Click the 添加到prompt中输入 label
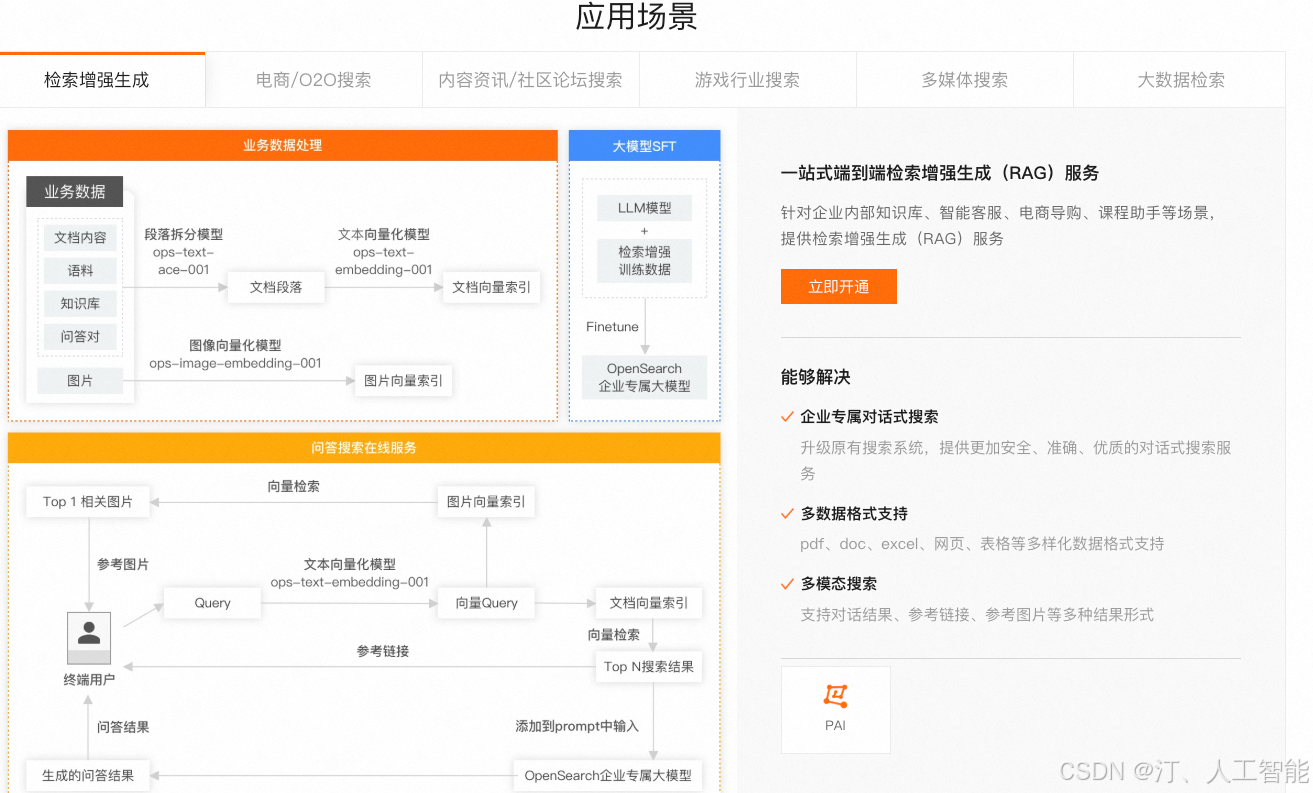This screenshot has height=793, width=1313. click(x=577, y=726)
